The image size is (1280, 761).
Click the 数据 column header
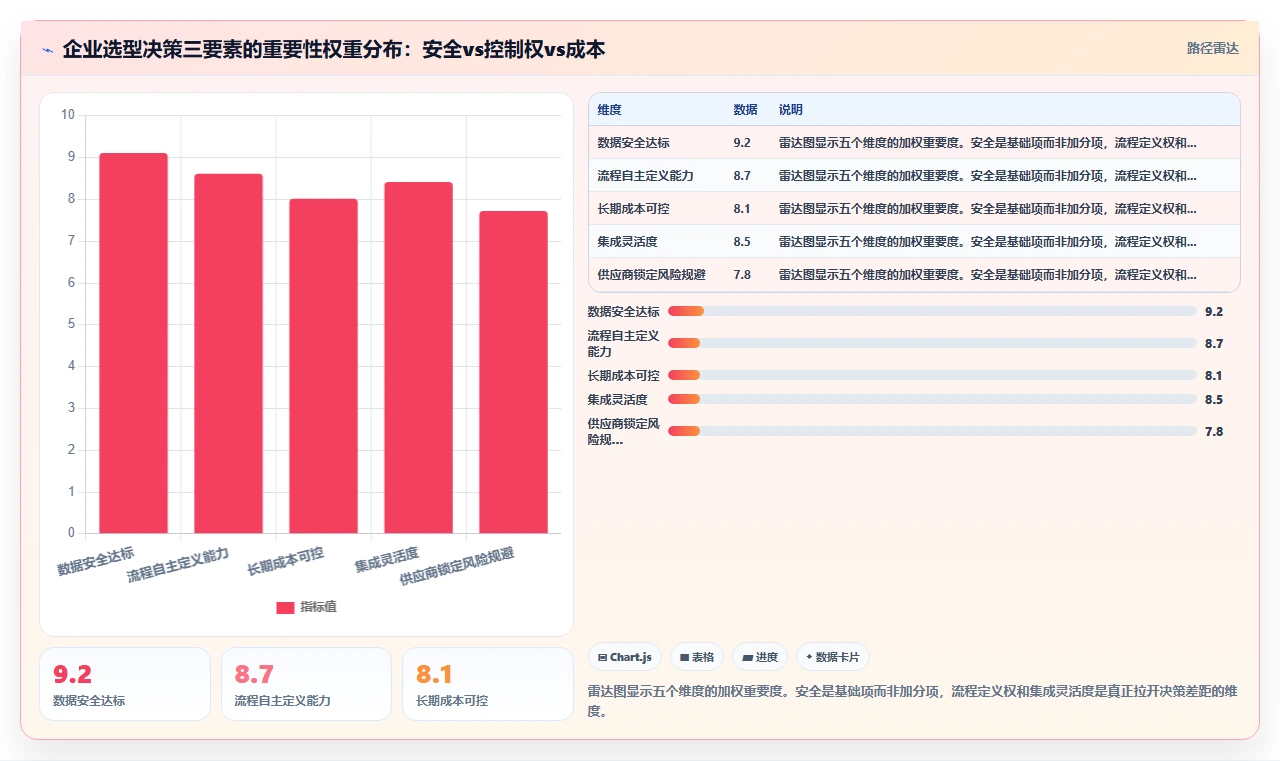coord(745,110)
